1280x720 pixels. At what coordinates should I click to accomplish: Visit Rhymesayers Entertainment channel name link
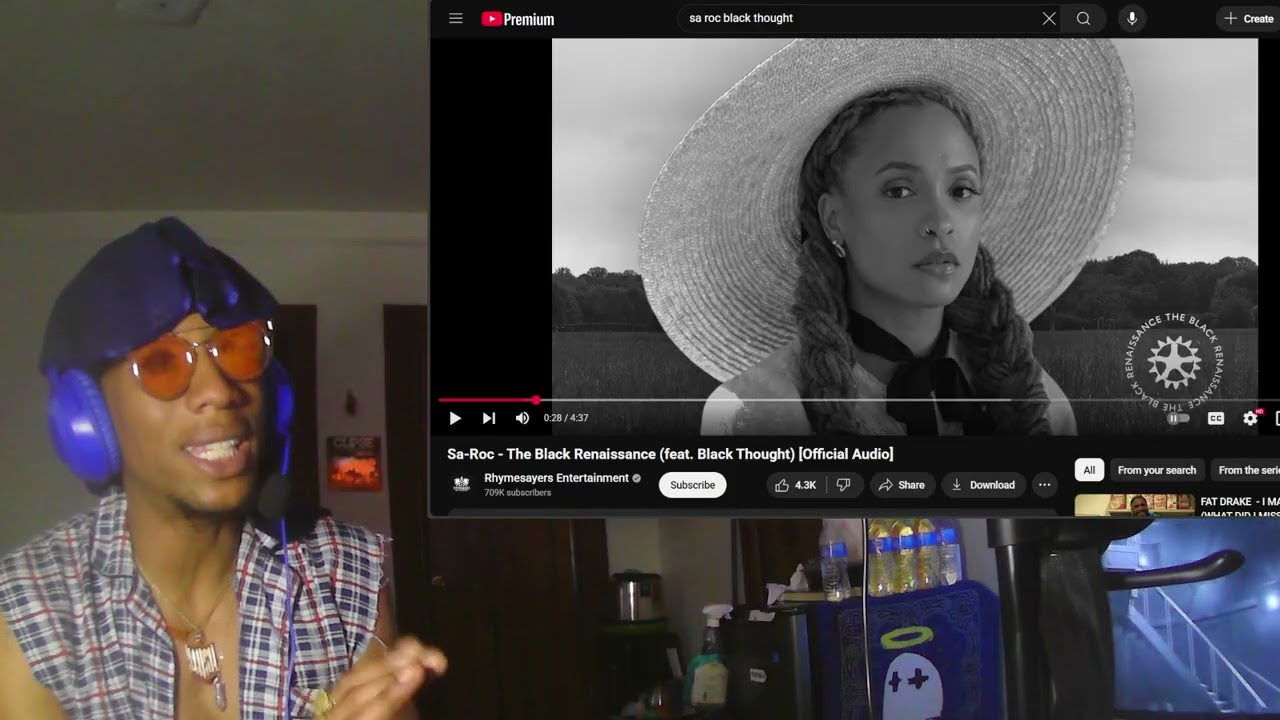click(557, 478)
